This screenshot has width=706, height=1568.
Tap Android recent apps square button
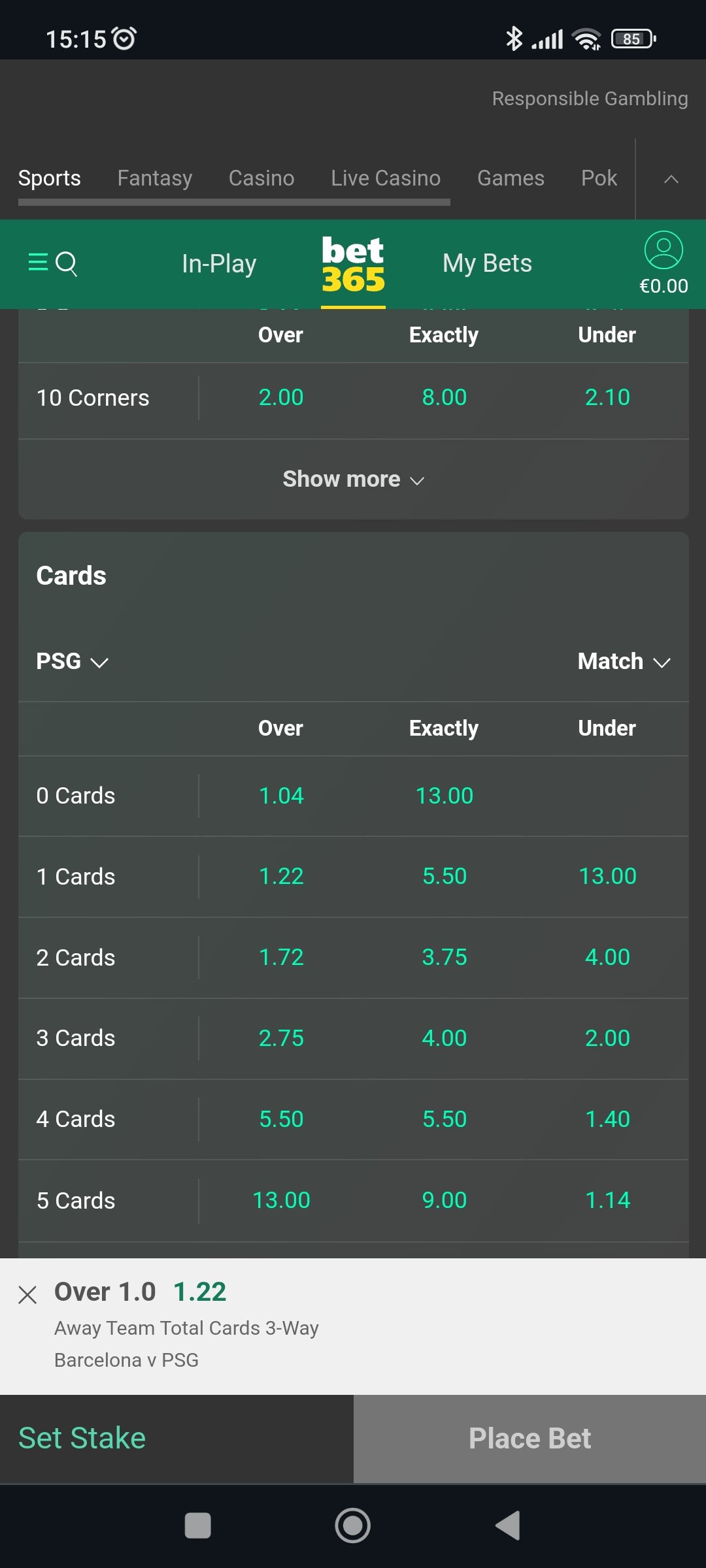tap(198, 1526)
